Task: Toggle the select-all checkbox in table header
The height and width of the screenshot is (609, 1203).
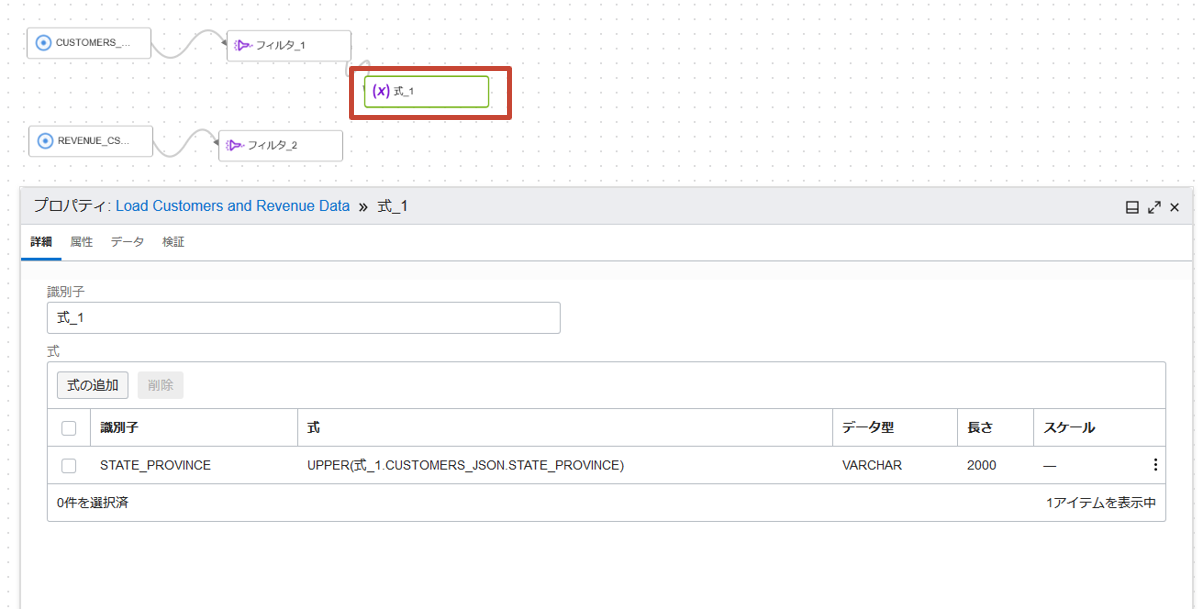Action: tap(69, 428)
